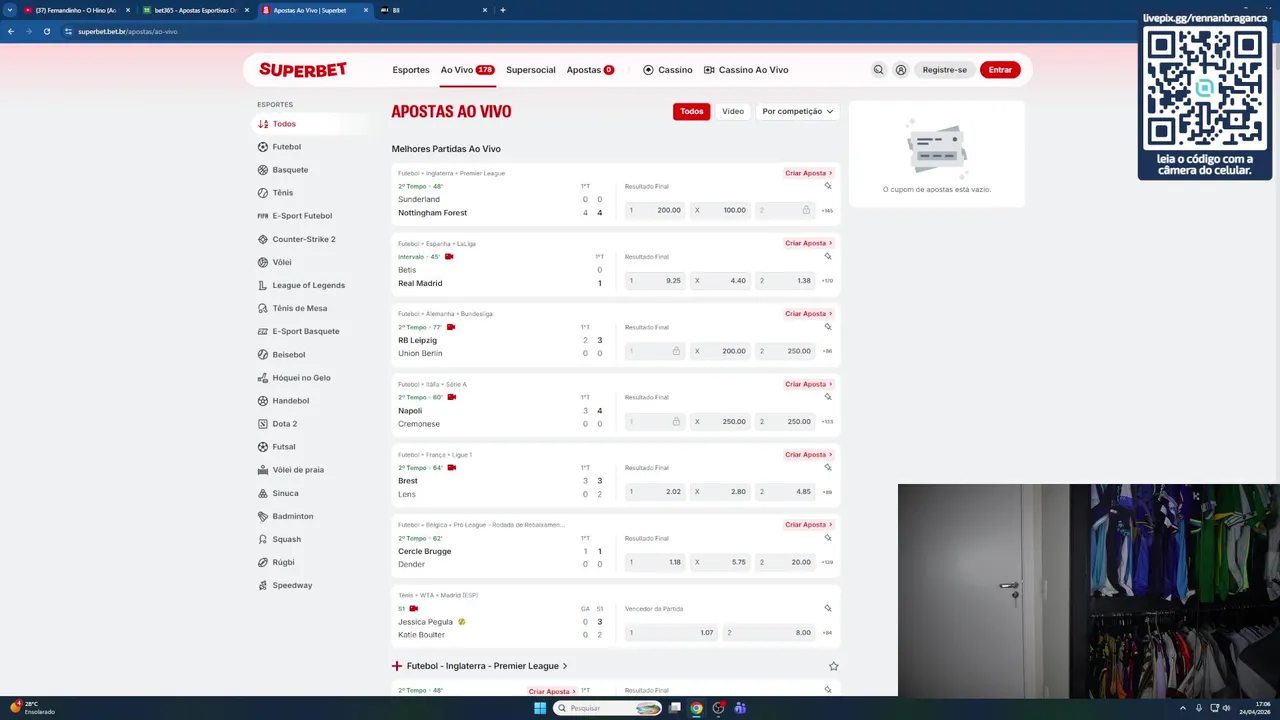Open the Ao Vivo menu
The width and height of the screenshot is (1280, 720).
[x=467, y=70]
